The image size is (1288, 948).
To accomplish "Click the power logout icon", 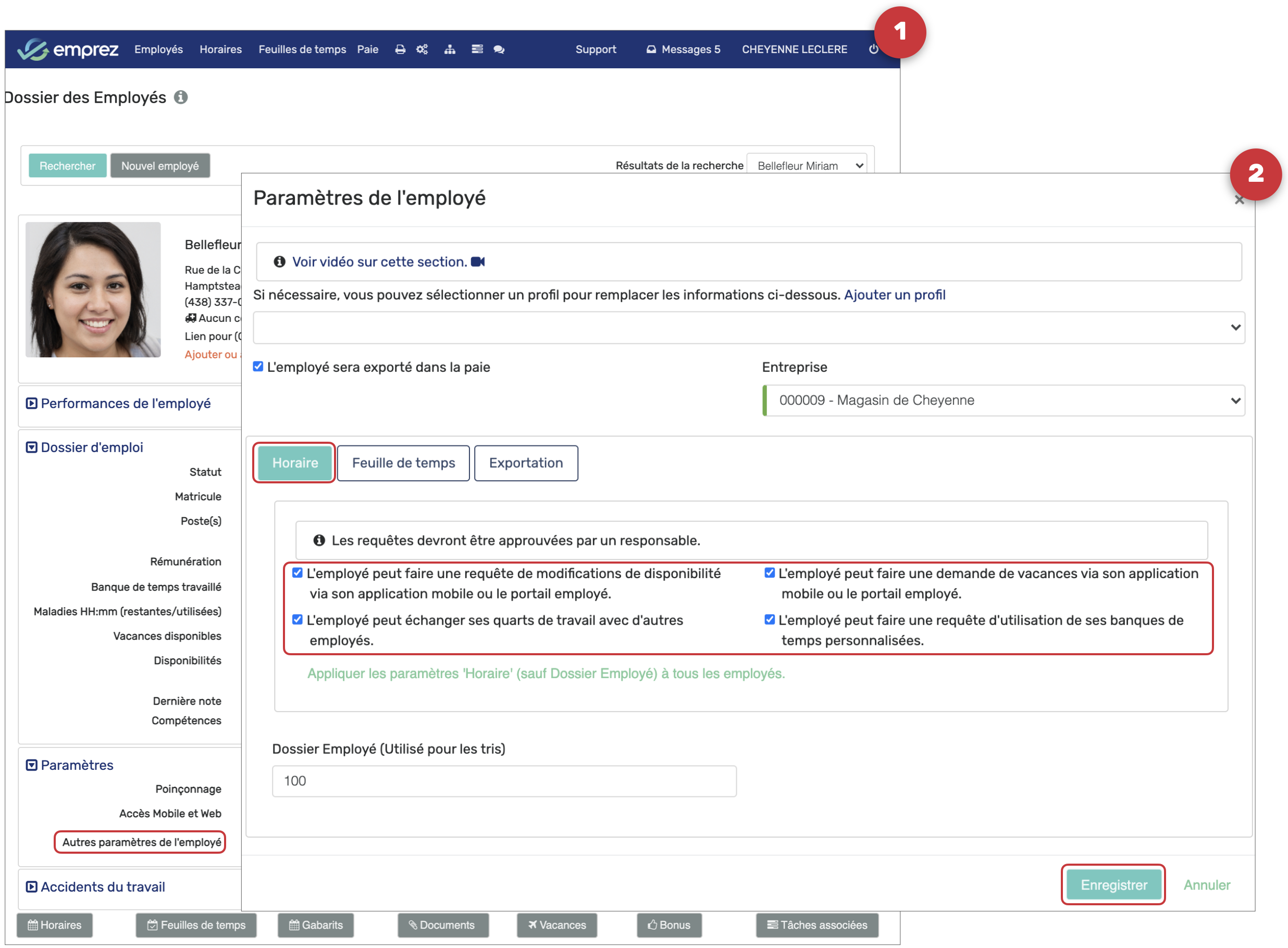I will (873, 49).
